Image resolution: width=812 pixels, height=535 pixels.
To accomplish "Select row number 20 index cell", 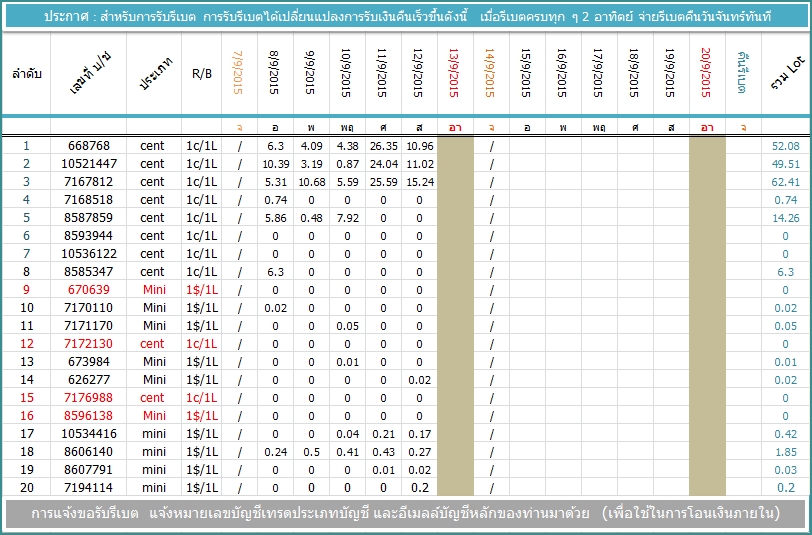I will pos(27,488).
